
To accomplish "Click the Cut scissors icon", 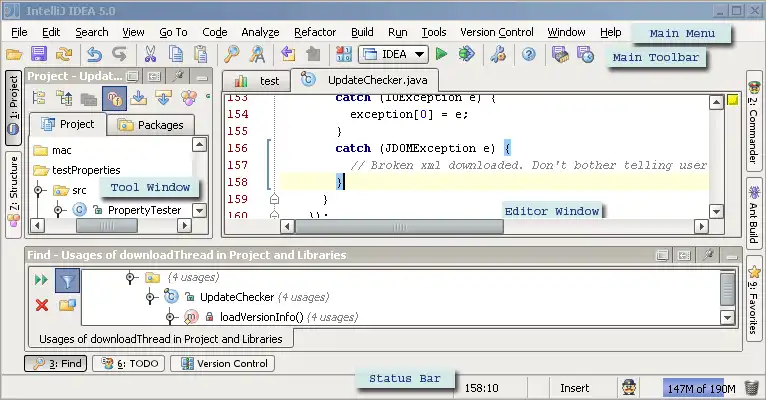I will (150, 54).
